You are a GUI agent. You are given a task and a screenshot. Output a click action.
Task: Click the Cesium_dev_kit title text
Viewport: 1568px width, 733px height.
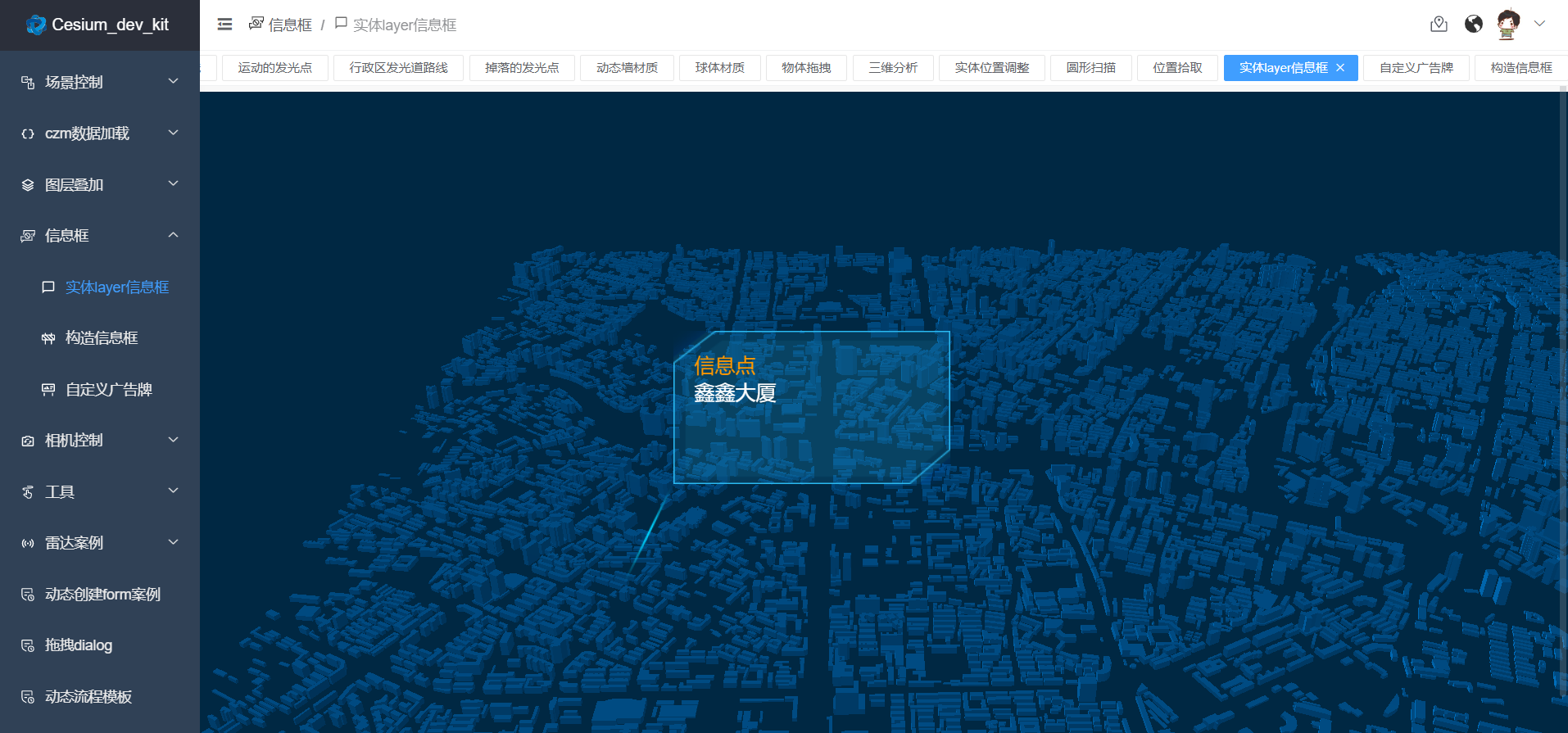click(x=110, y=25)
